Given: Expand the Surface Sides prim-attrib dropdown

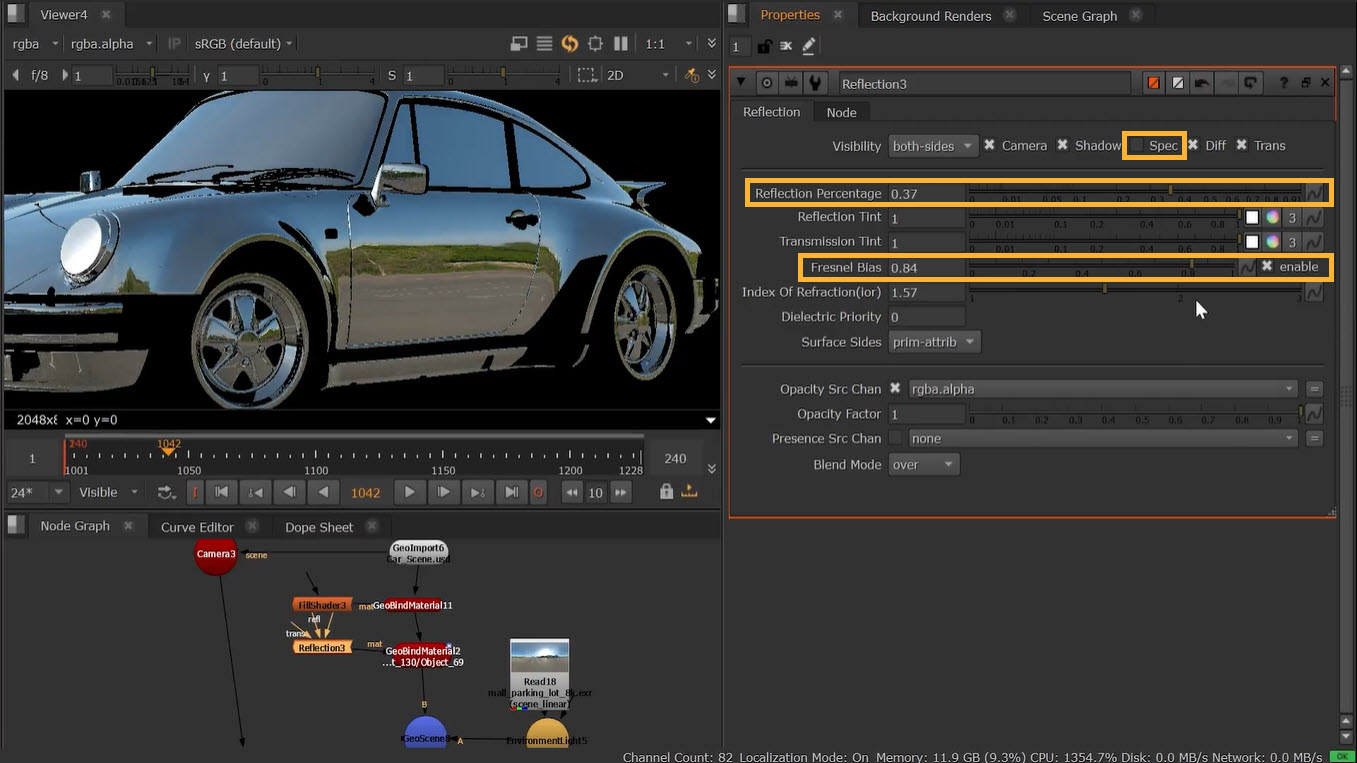Looking at the screenshot, I should (x=933, y=342).
